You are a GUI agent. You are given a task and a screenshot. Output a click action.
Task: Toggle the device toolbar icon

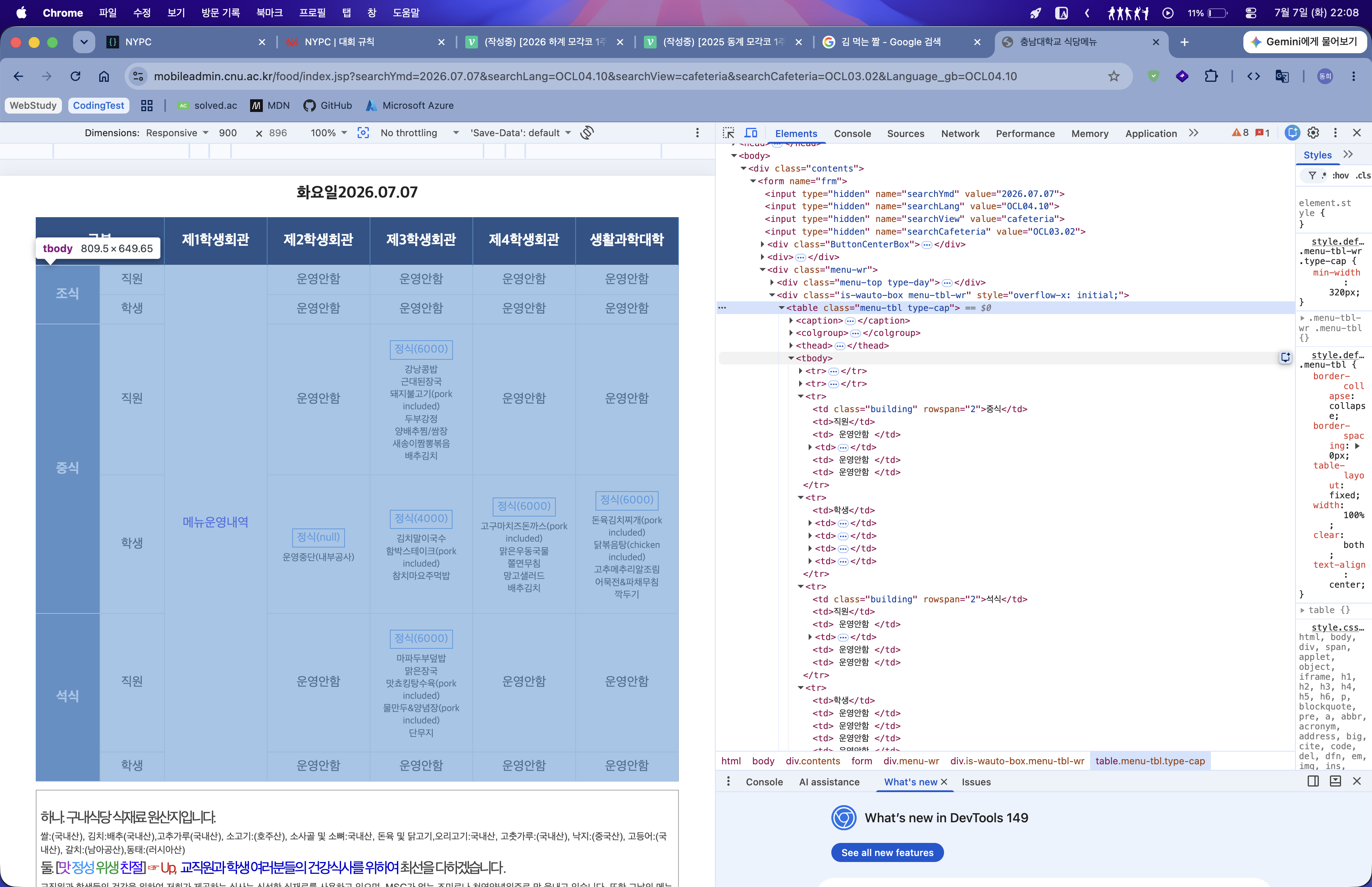[x=752, y=133]
